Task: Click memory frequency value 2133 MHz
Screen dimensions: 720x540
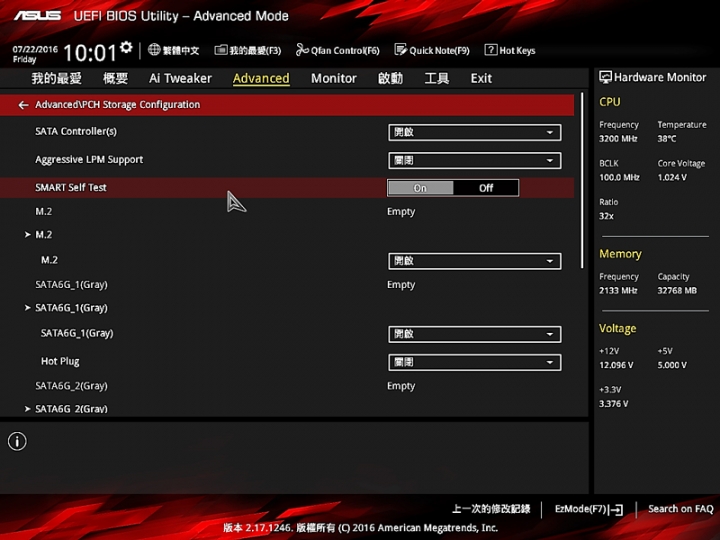Action: click(618, 291)
